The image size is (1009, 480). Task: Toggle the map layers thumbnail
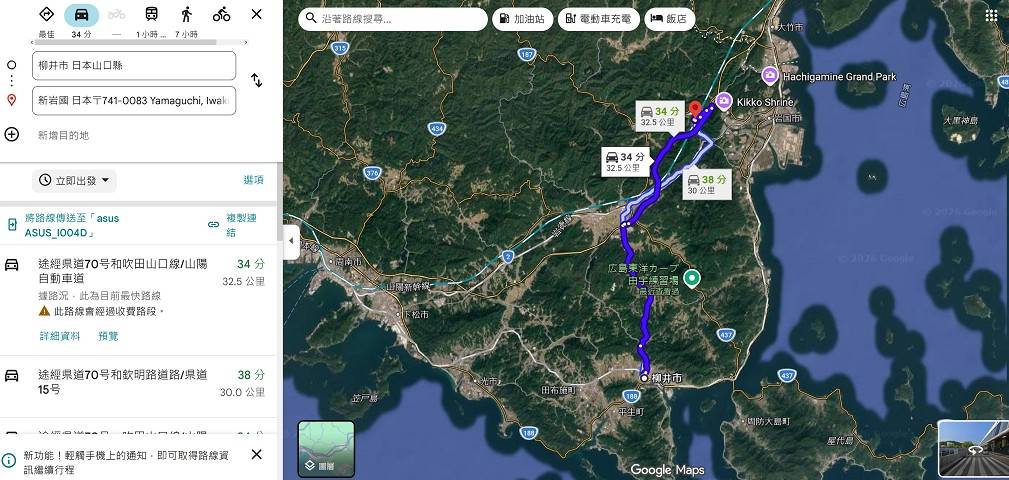326,448
